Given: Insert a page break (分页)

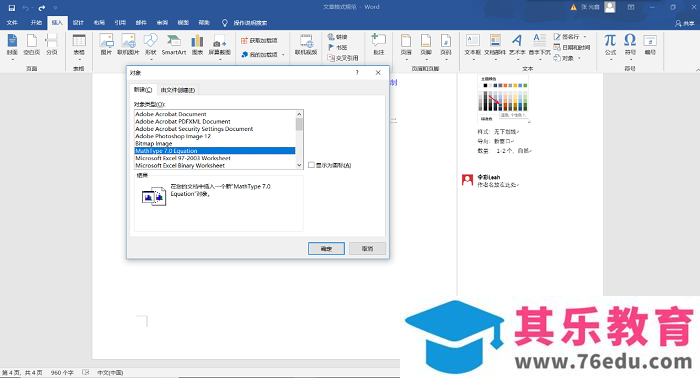Looking at the screenshot, I should (51, 45).
